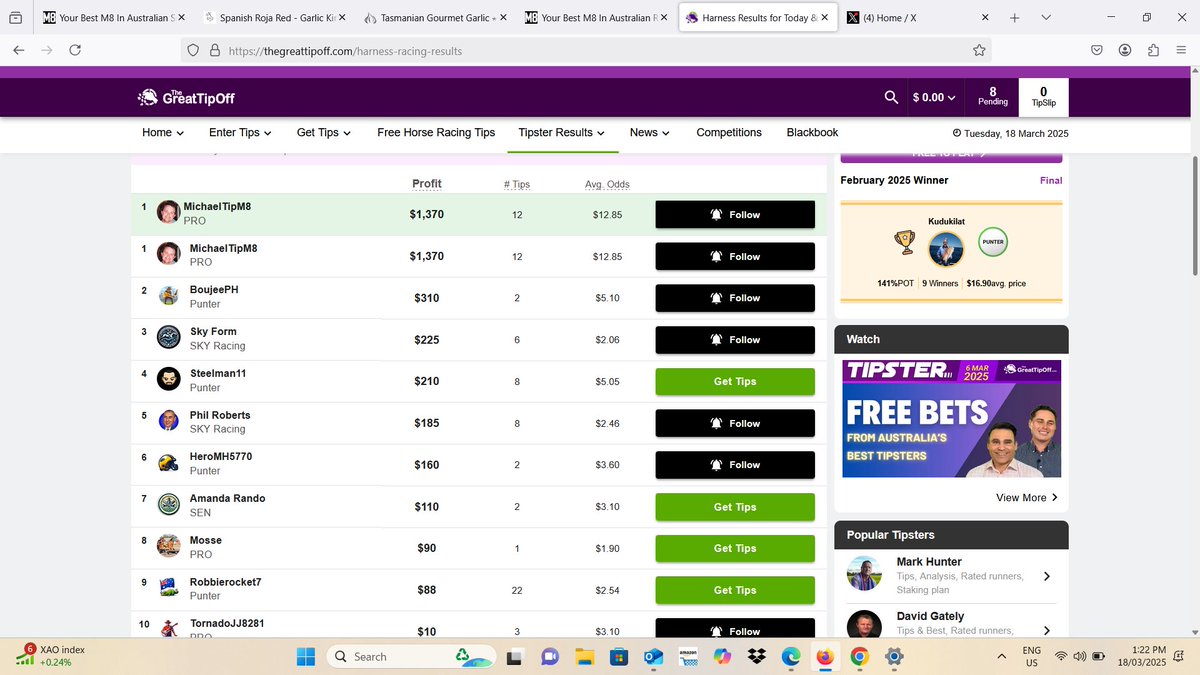The height and width of the screenshot is (675, 1200).
Task: Click Robbierocket7 avatar
Action: [x=168, y=588]
